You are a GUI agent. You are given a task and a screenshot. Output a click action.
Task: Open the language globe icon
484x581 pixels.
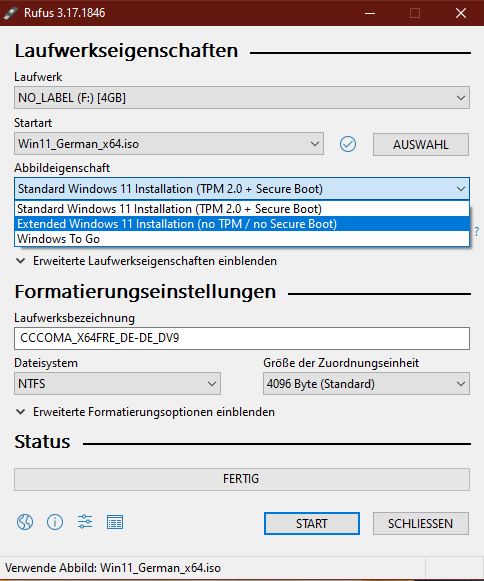point(25,522)
